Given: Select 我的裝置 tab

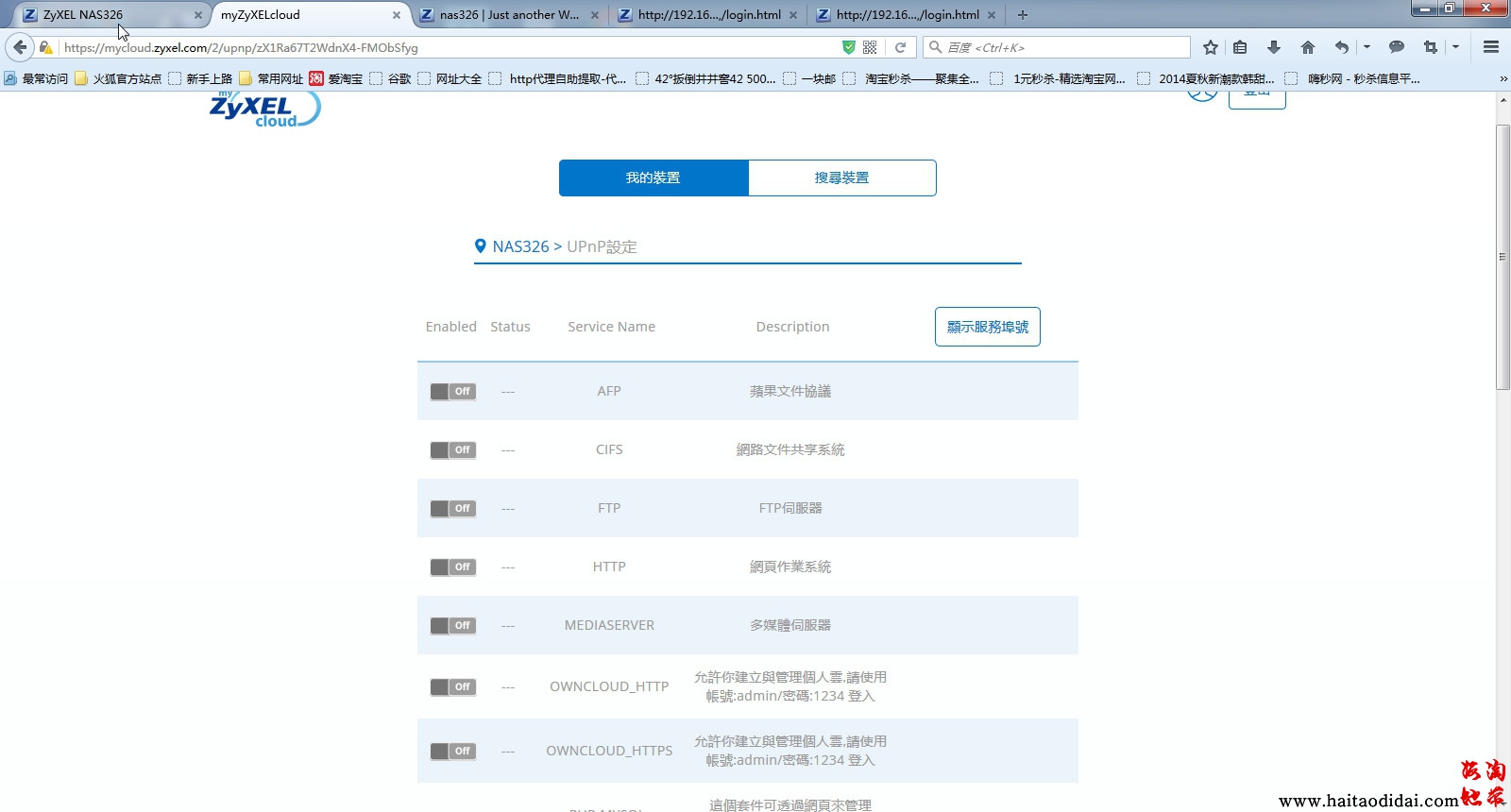Looking at the screenshot, I should 654,178.
